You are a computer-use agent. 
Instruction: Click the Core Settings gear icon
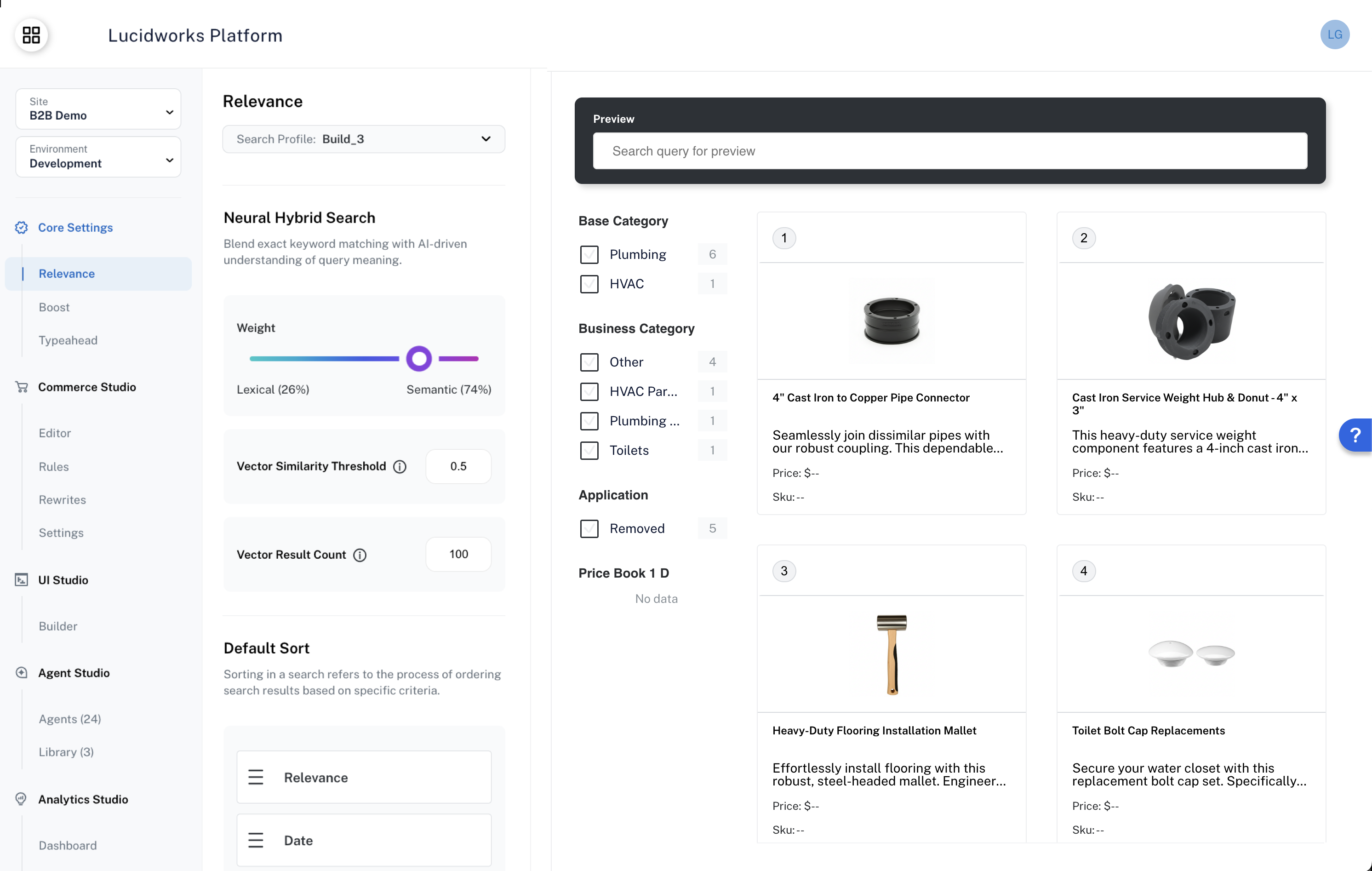(x=21, y=228)
